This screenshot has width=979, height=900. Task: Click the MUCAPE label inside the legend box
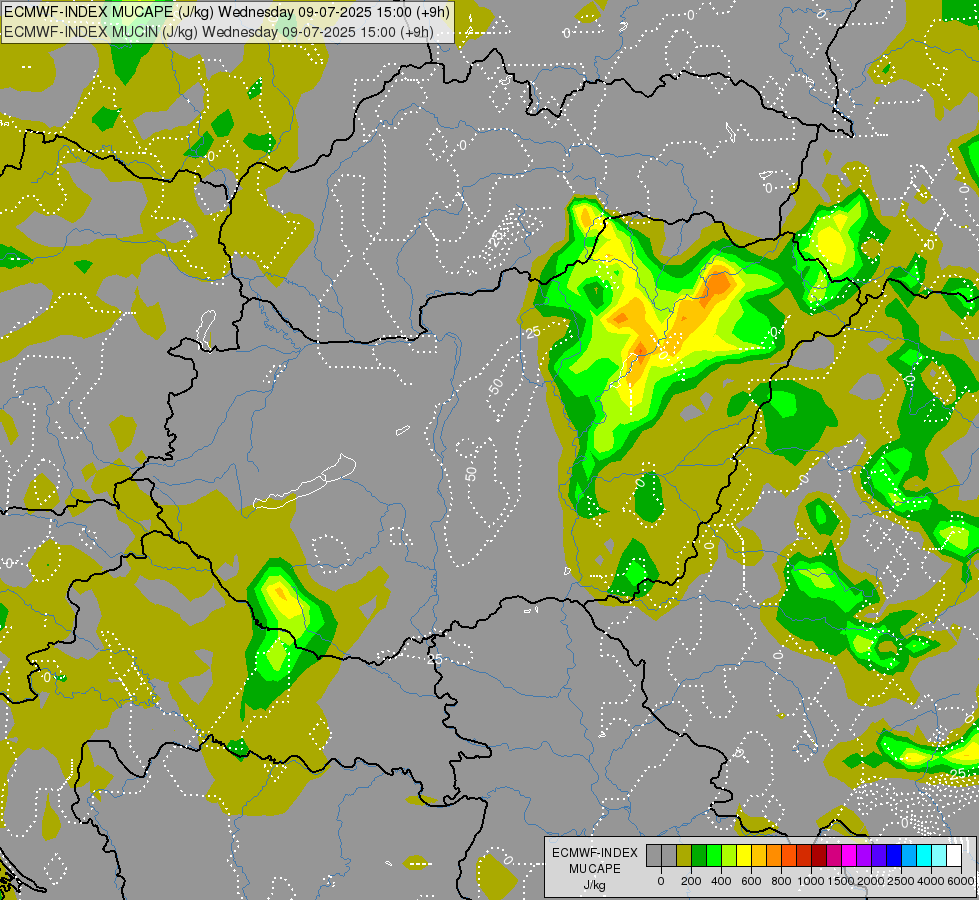(595, 869)
